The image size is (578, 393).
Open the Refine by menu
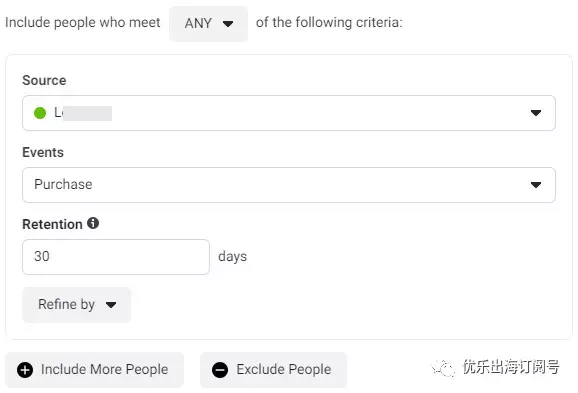77,305
